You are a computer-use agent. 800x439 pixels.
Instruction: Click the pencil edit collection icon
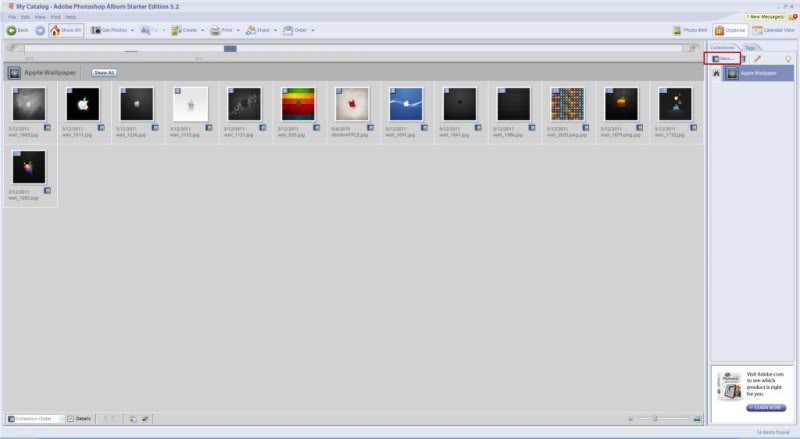pyautogui.click(x=757, y=59)
